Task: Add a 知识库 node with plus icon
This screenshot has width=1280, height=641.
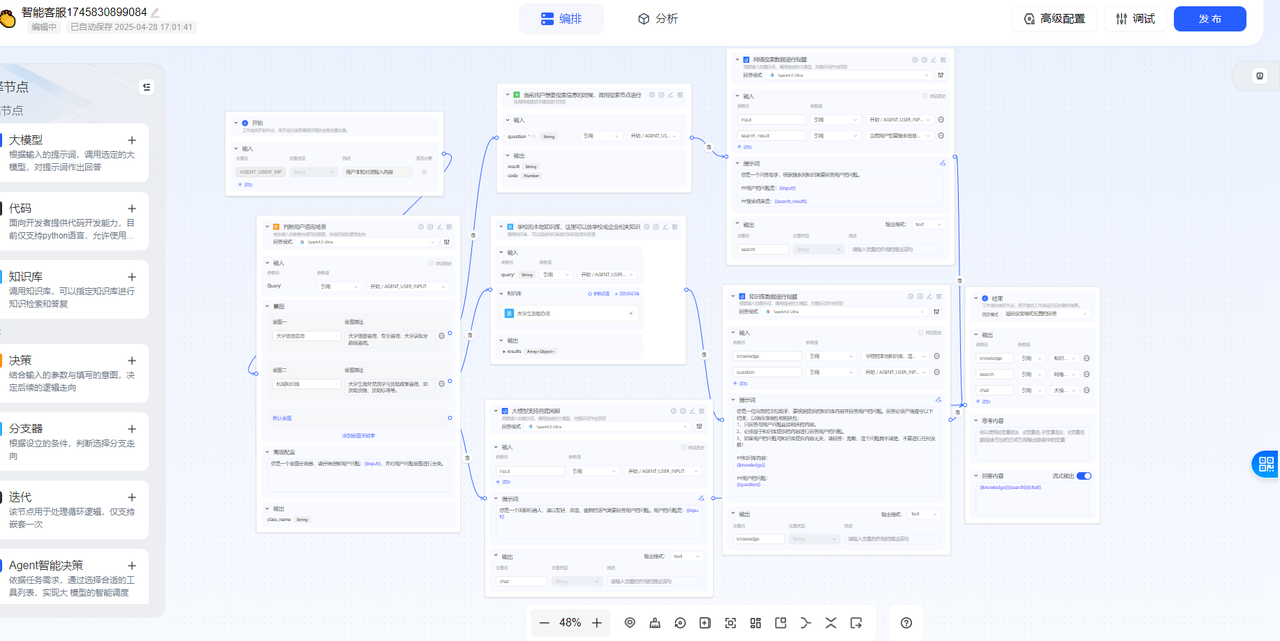Action: 131,277
